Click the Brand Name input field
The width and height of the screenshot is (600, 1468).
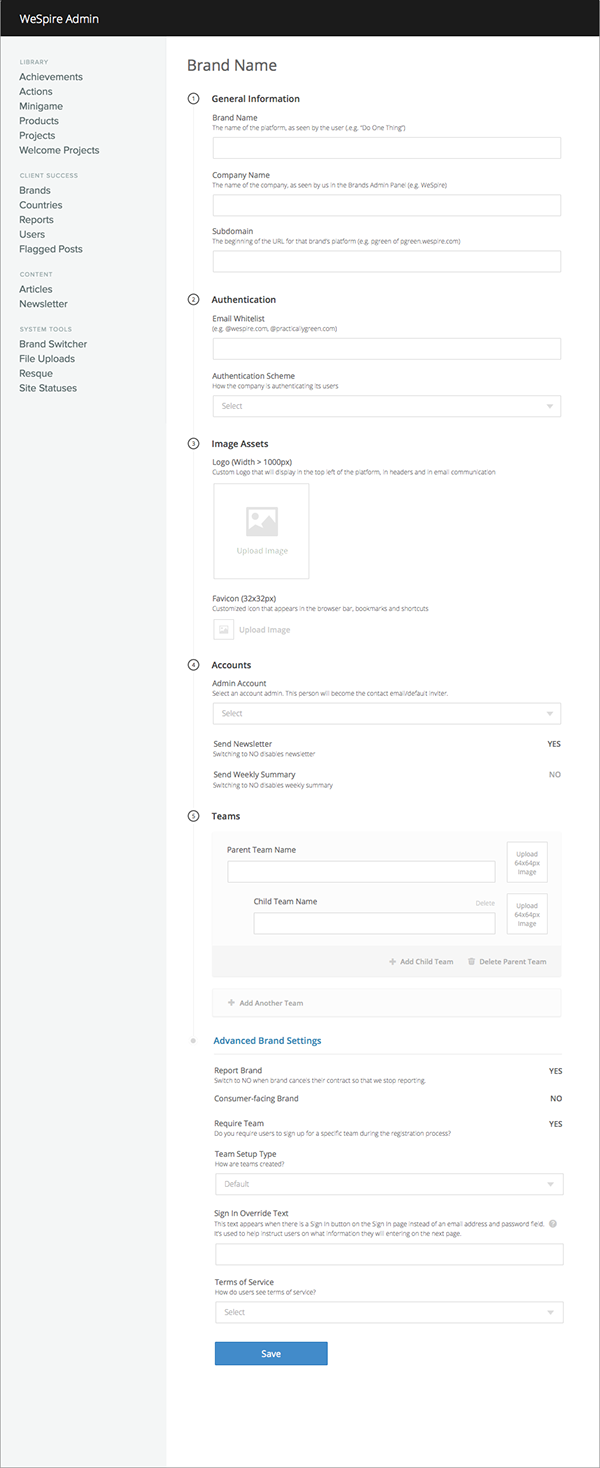387,148
